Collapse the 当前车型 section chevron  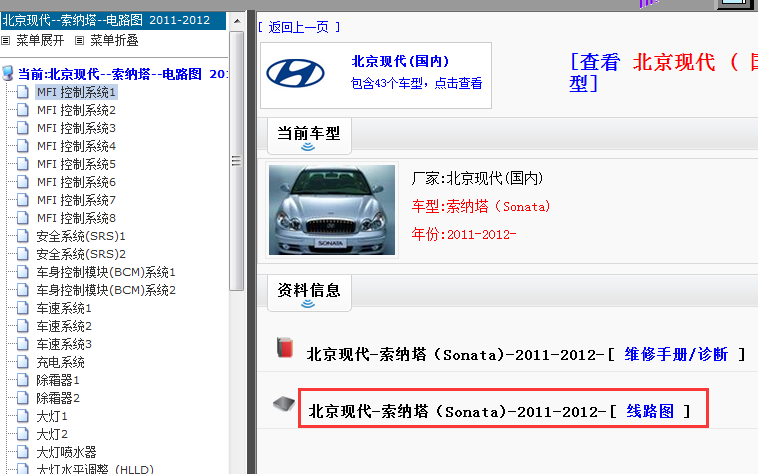point(308,146)
